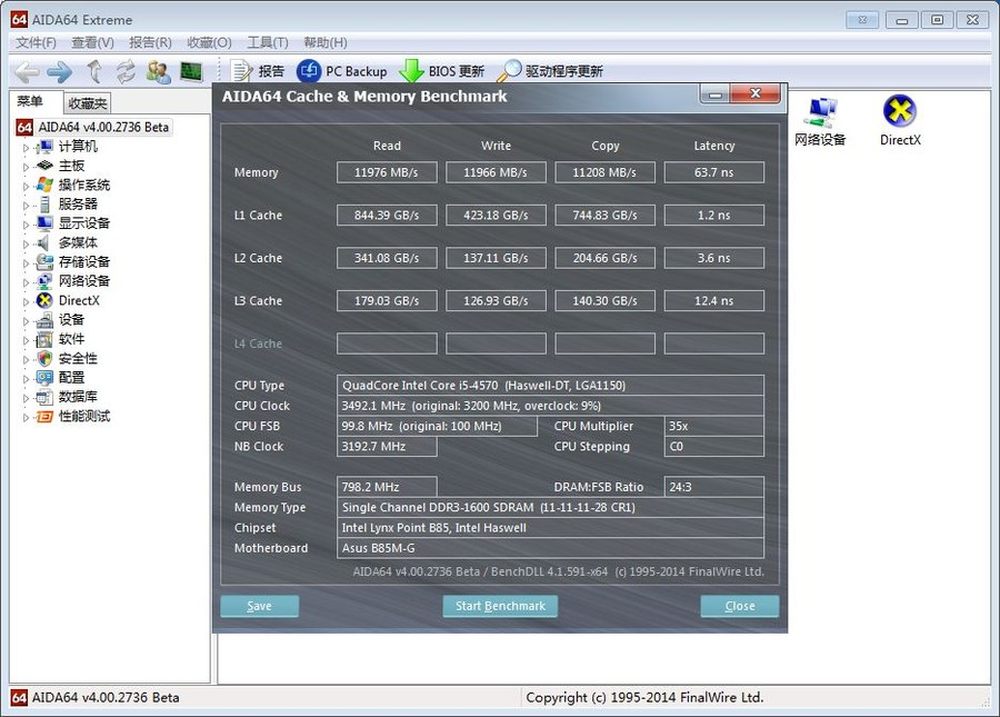Click the CPU Type field value

(x=550, y=385)
